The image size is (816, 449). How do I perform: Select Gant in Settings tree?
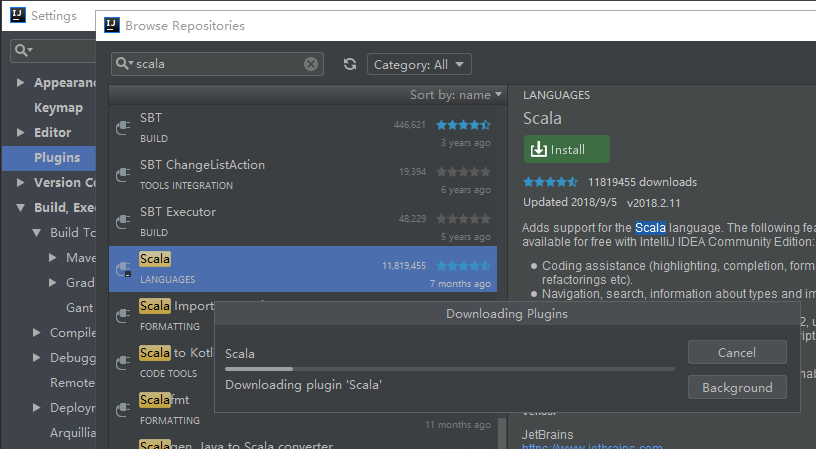click(x=79, y=307)
